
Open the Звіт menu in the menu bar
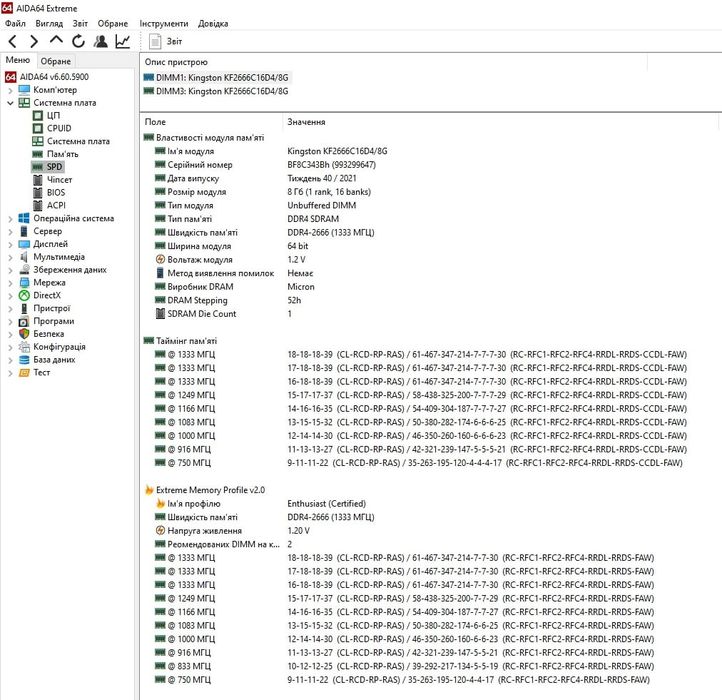click(x=80, y=23)
